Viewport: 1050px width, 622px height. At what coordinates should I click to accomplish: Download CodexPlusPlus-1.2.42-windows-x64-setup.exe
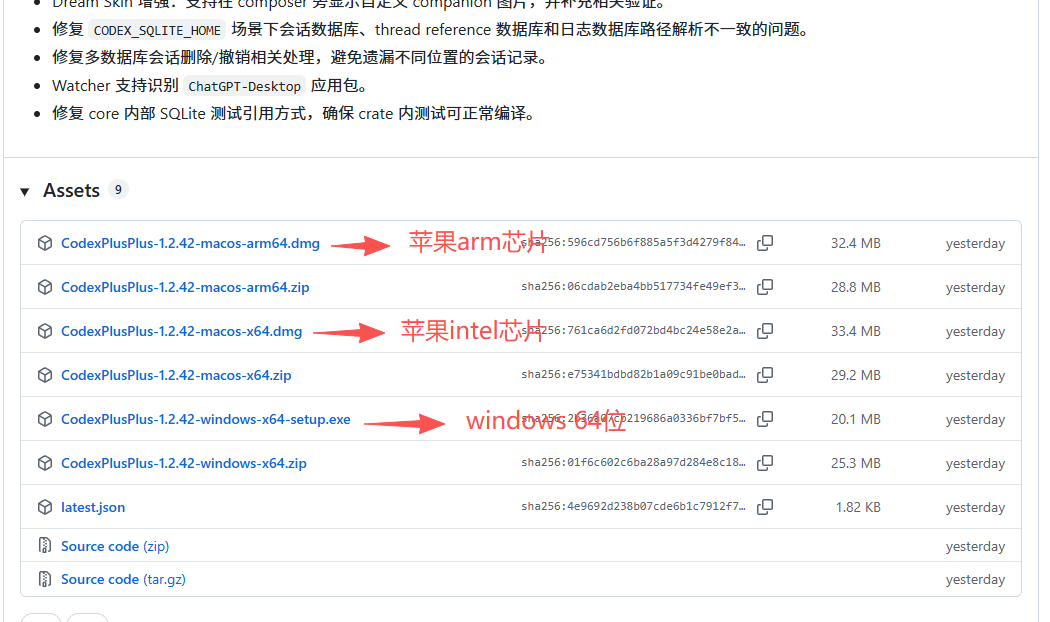coord(206,419)
